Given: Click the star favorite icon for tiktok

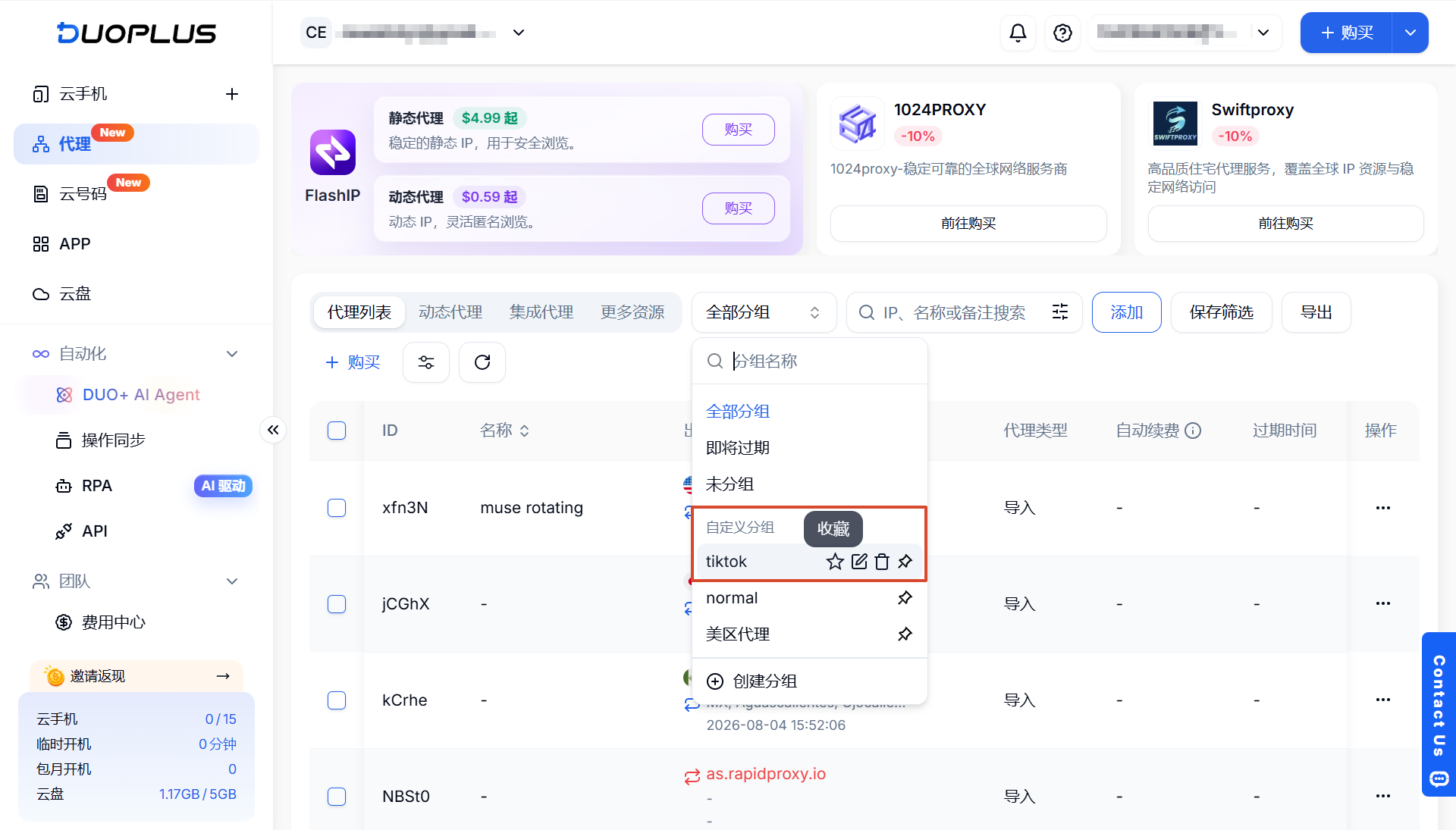Looking at the screenshot, I should point(835,562).
